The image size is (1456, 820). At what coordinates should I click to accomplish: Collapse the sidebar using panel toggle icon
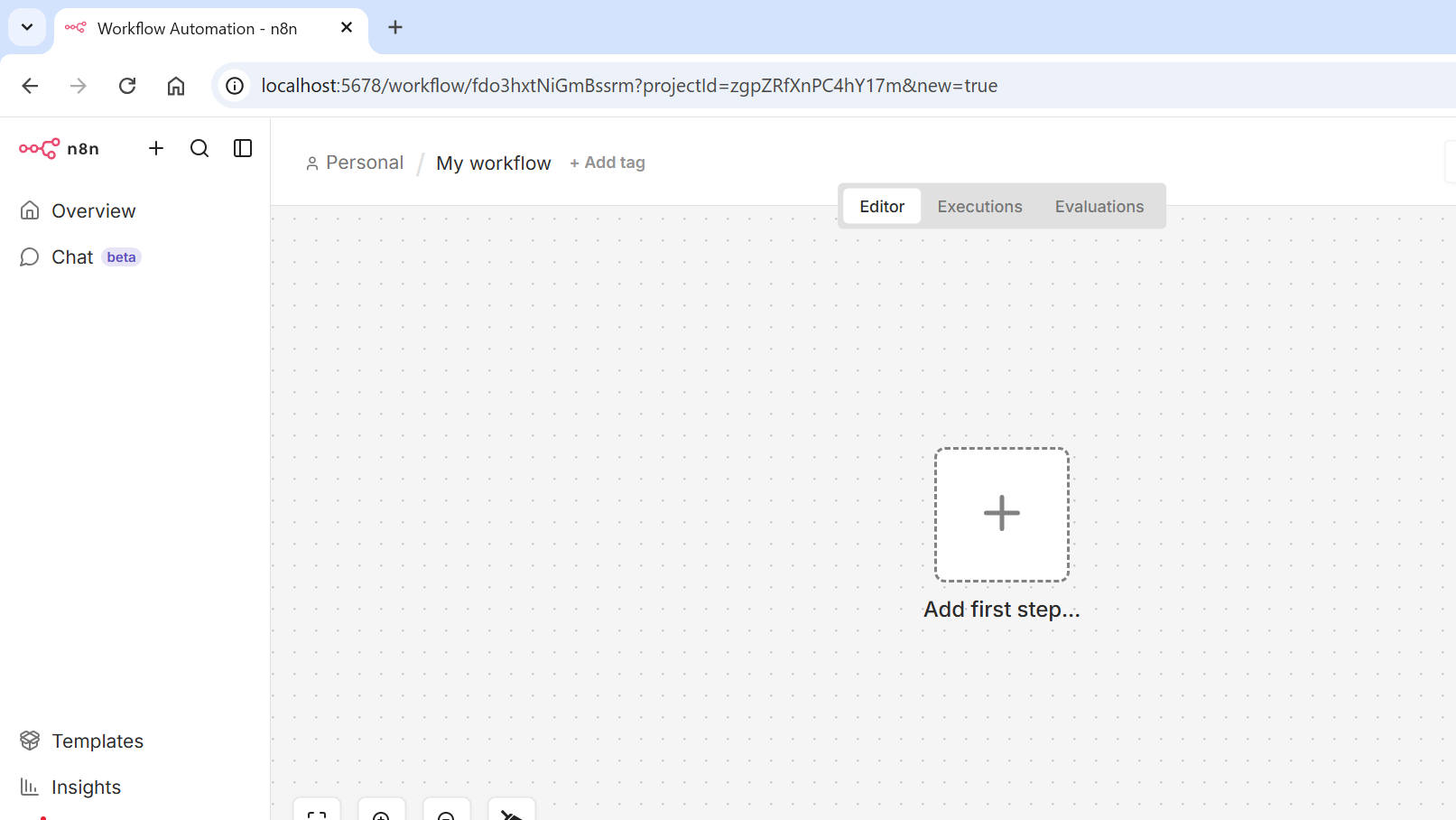coord(243,148)
